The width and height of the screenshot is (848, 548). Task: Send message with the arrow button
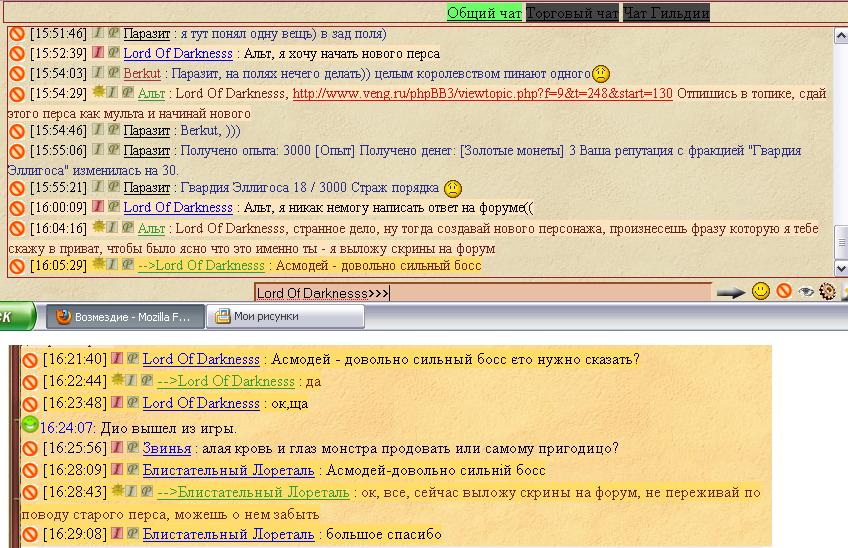(731, 293)
